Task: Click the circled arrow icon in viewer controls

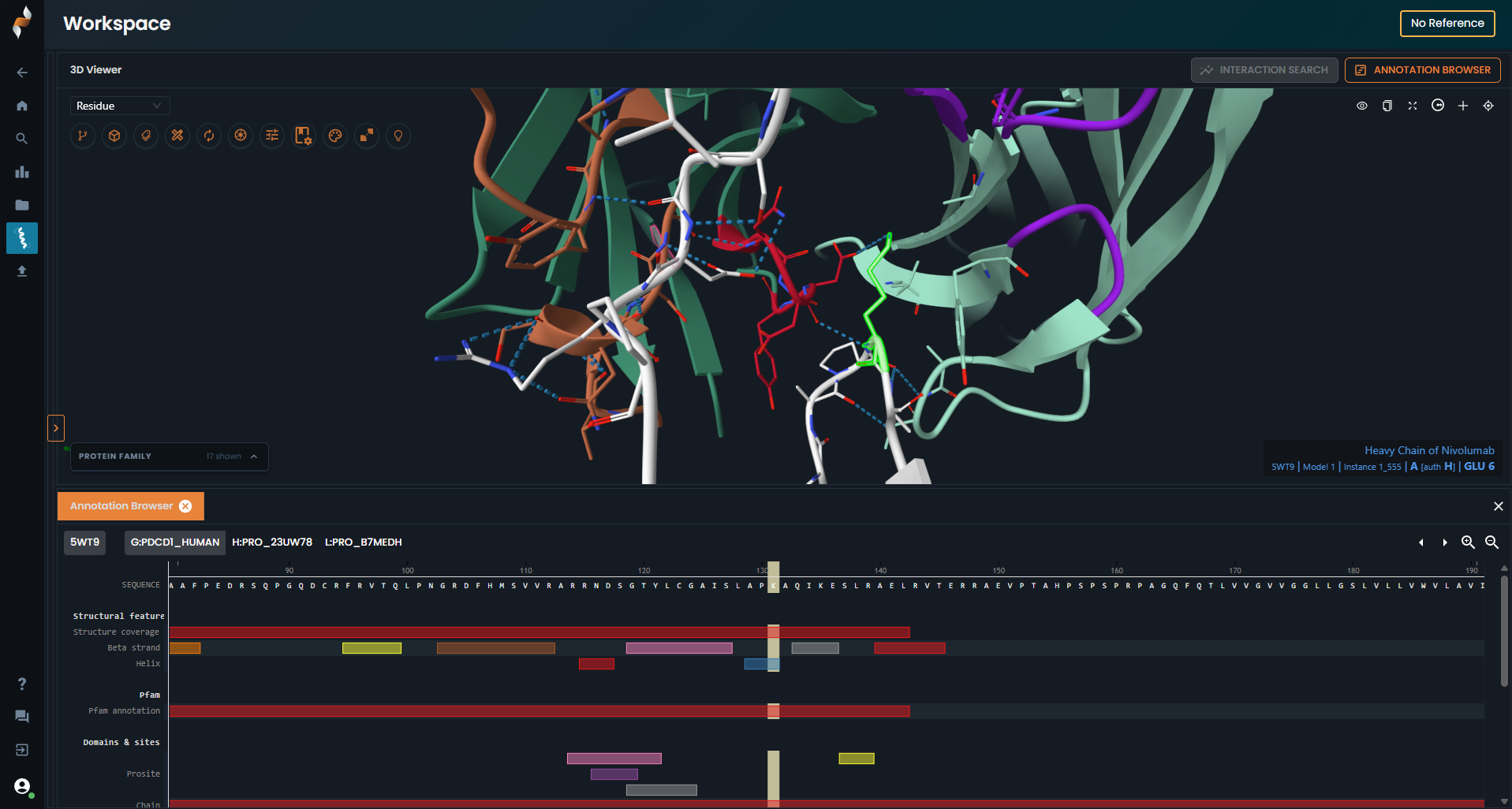Action: (1438, 106)
